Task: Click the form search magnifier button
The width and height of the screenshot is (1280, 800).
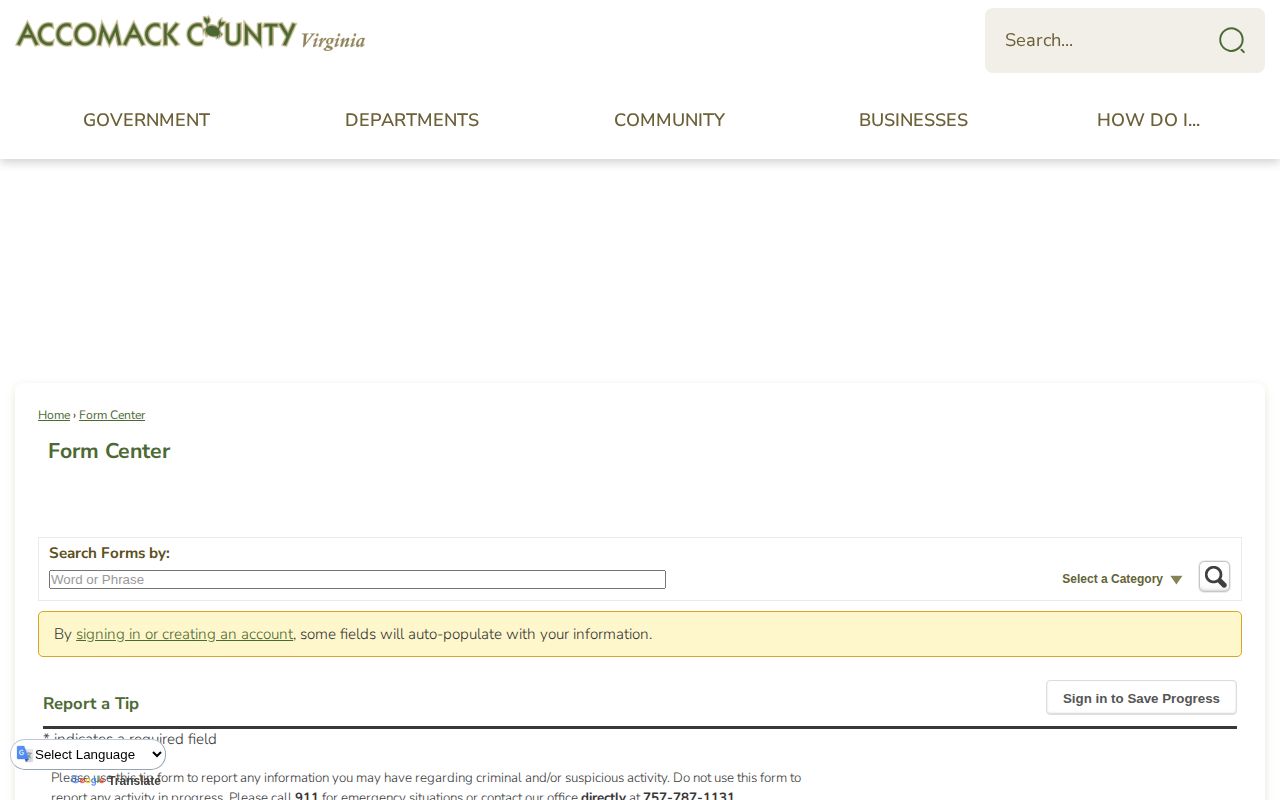Action: point(1214,577)
